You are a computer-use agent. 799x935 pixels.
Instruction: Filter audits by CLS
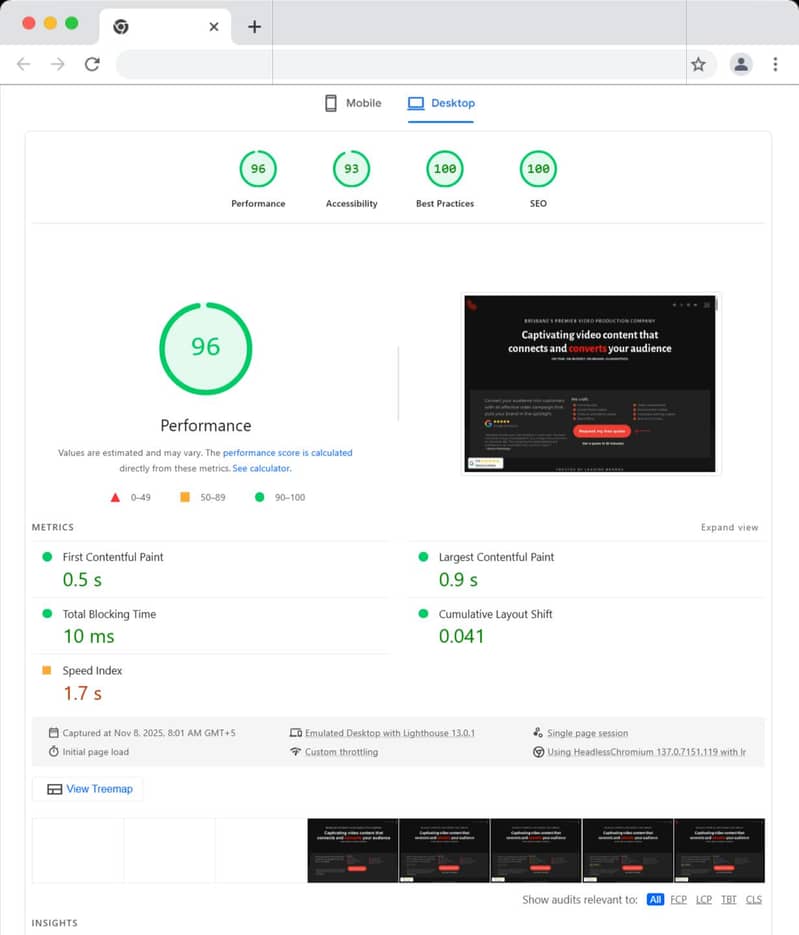click(754, 899)
